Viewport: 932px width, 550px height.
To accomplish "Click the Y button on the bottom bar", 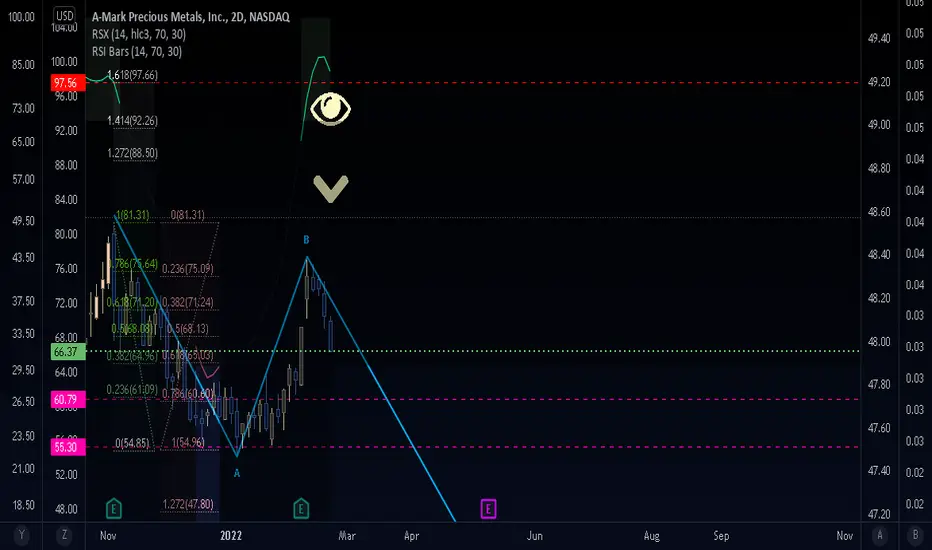I will (21, 535).
